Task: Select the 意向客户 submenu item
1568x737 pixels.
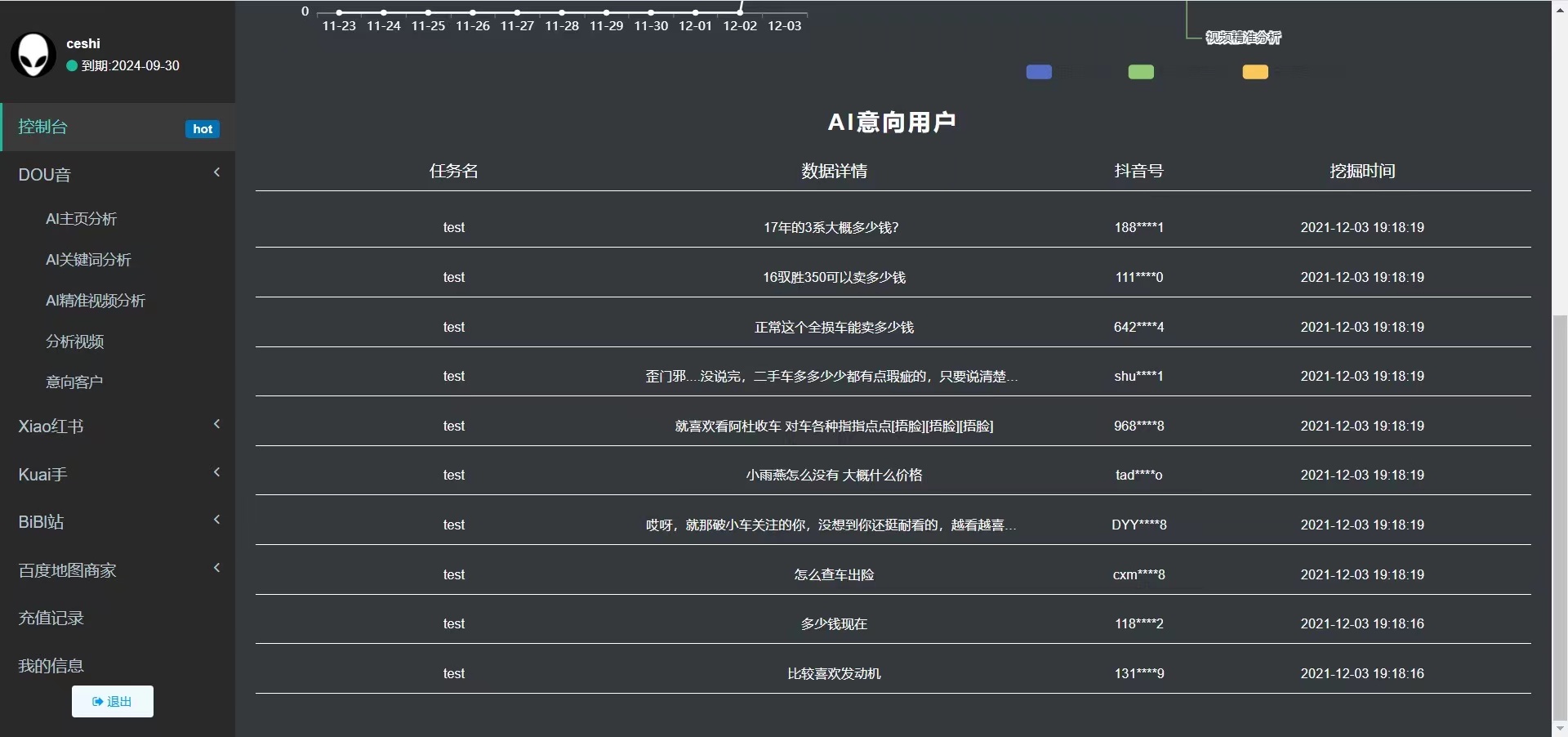Action: click(x=74, y=382)
